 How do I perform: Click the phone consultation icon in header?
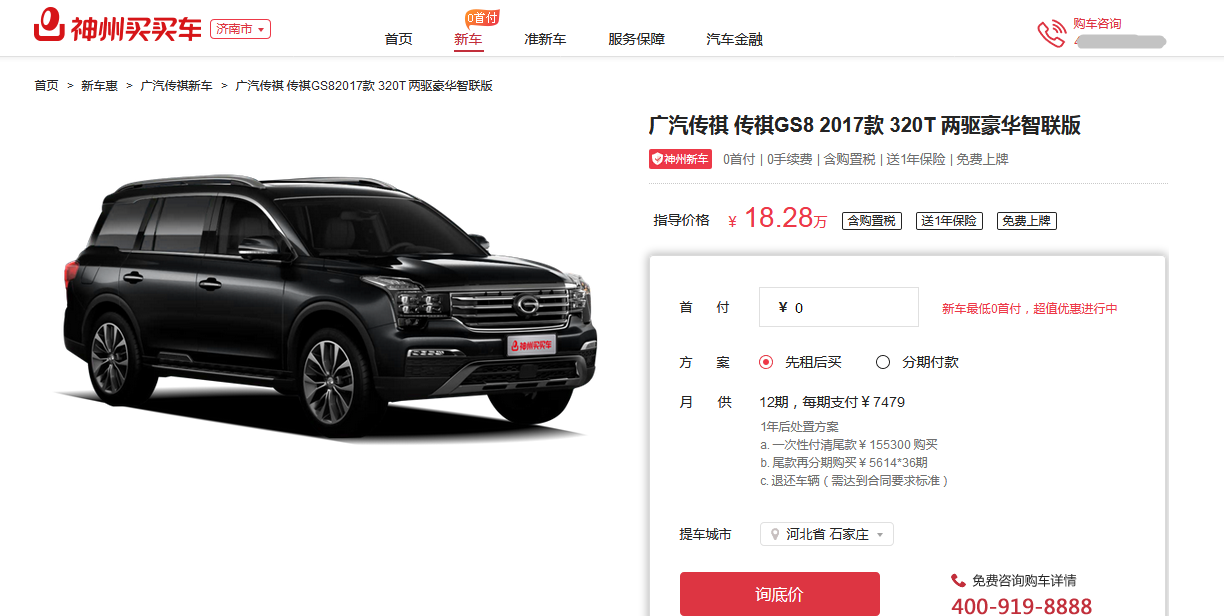coord(1051,34)
